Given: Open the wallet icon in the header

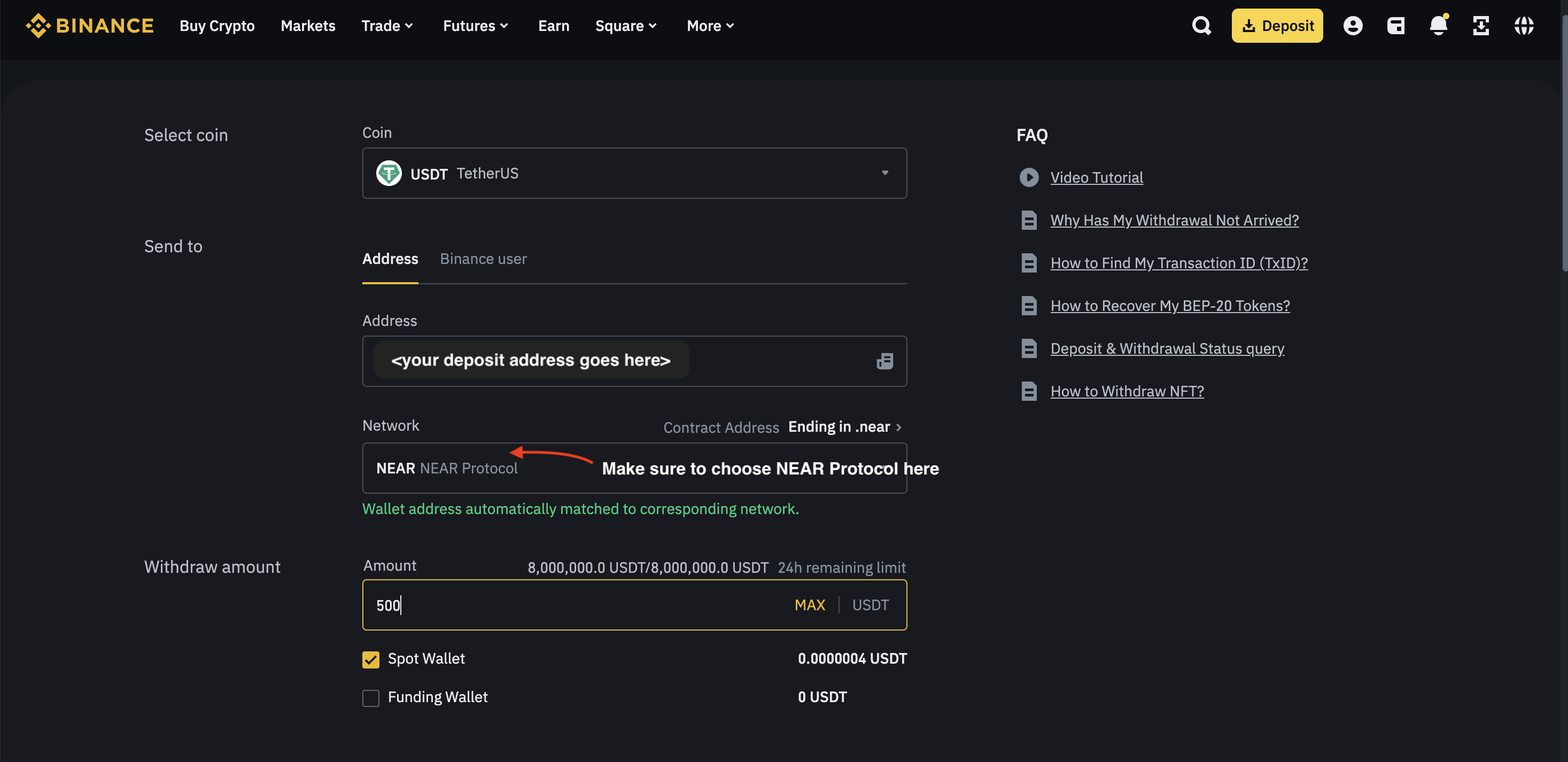Looking at the screenshot, I should (x=1396, y=26).
